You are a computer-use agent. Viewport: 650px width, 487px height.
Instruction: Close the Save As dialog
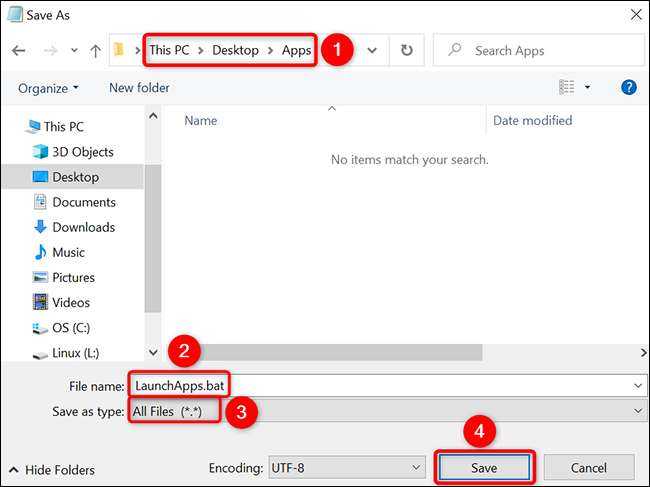[x=636, y=15]
